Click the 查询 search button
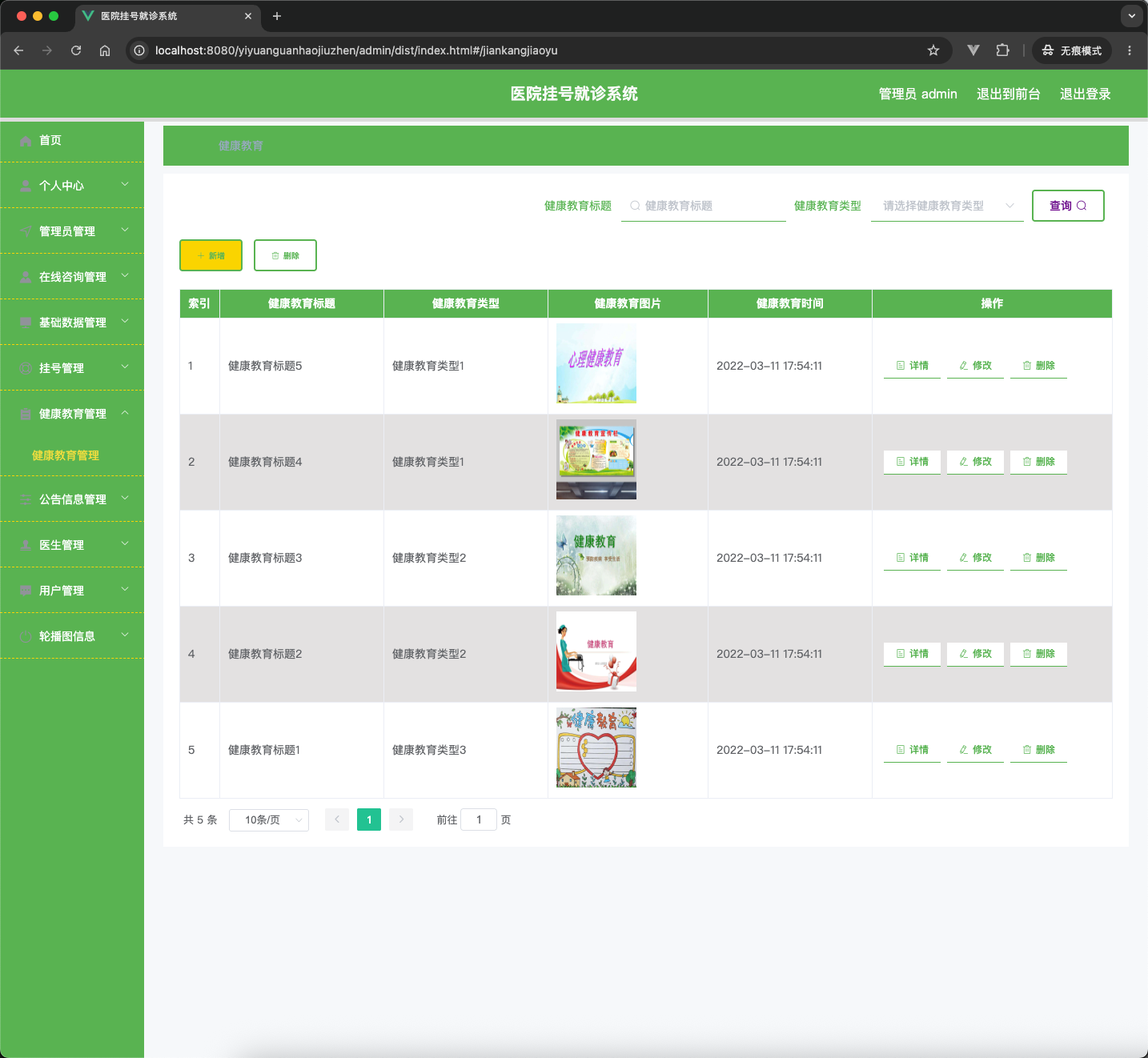This screenshot has width=1148, height=1058. (x=1068, y=206)
